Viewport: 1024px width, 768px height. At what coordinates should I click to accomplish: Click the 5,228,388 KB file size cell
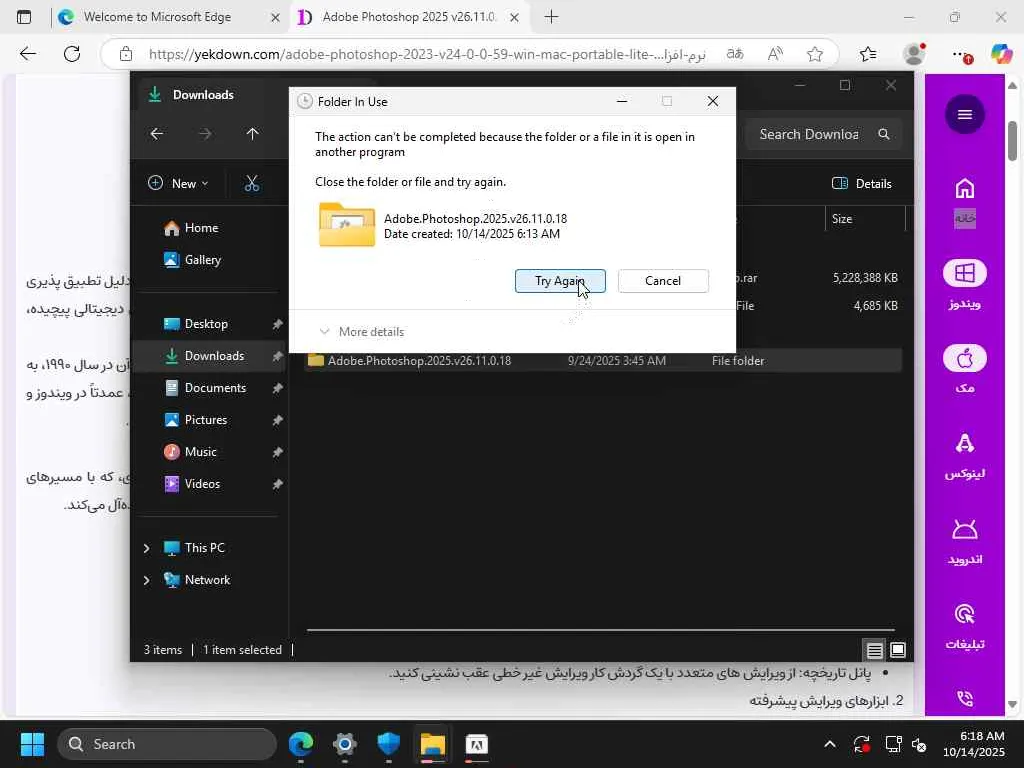point(865,278)
